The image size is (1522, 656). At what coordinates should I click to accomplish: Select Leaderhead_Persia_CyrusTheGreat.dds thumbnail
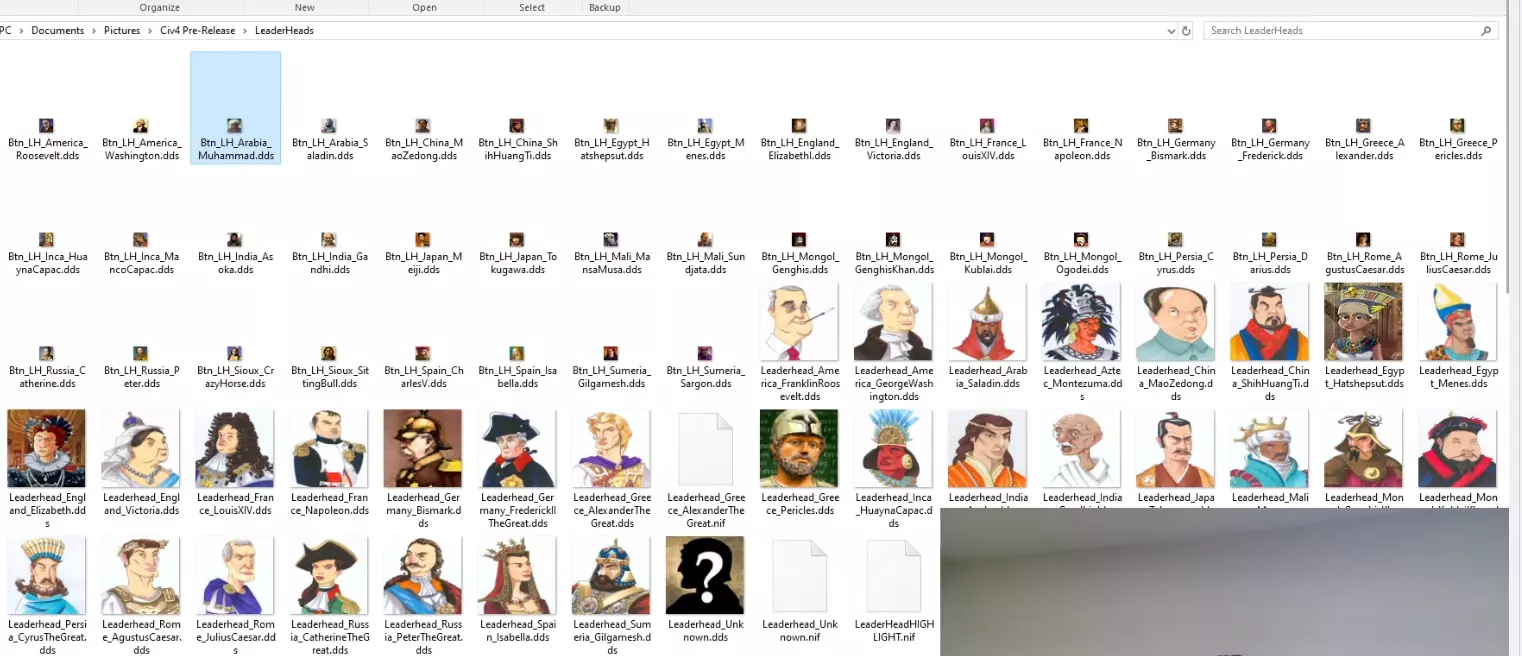[x=46, y=576]
